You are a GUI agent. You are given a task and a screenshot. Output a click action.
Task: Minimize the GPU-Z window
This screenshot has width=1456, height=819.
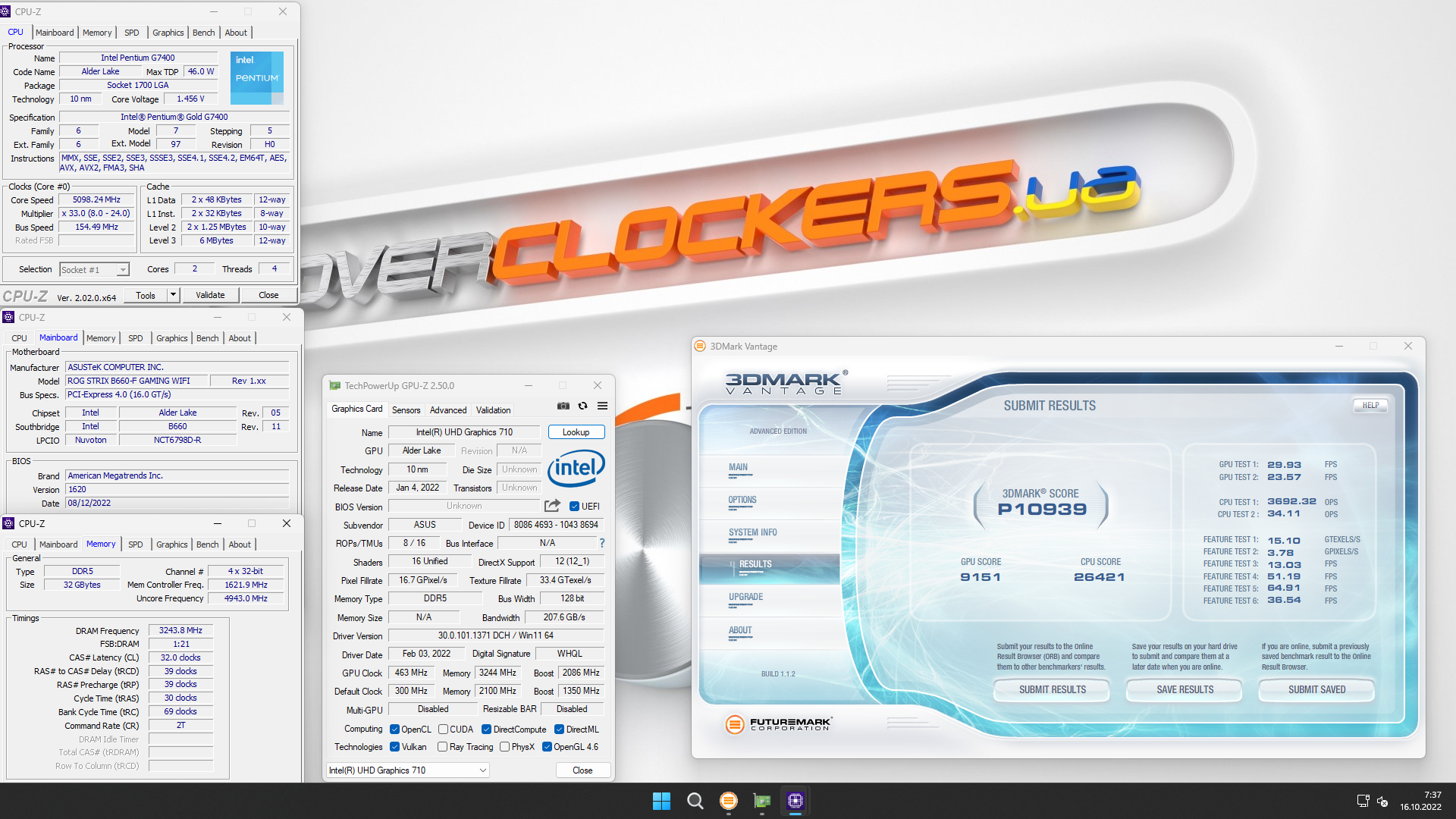click(529, 385)
